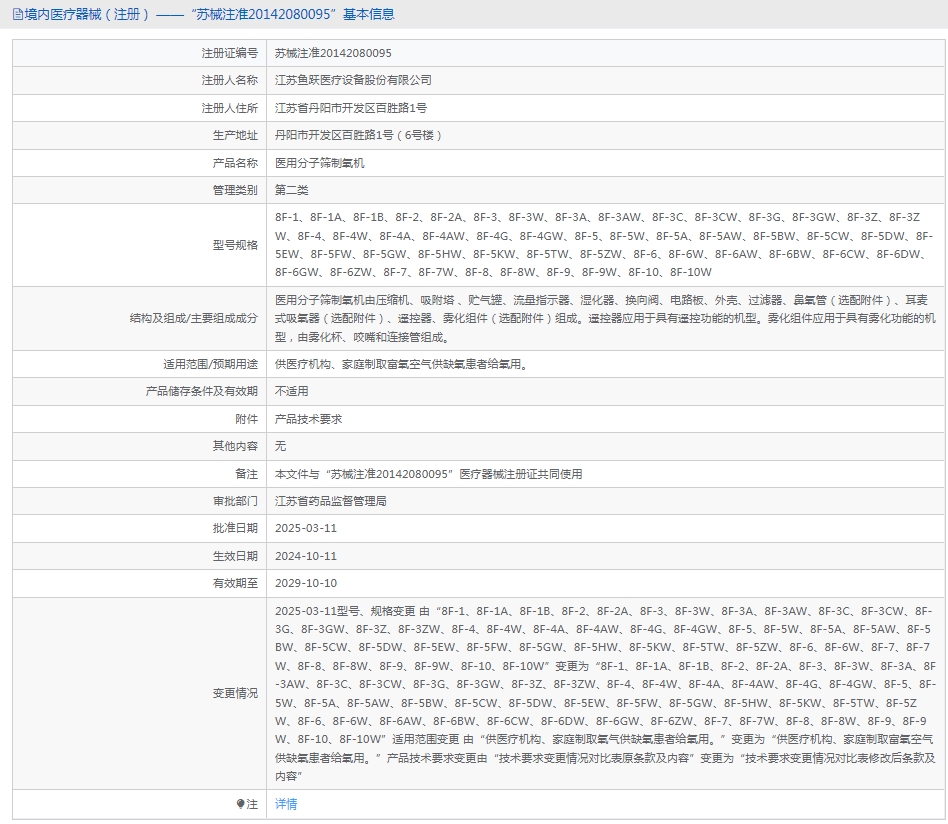Click the 备注 label
This screenshot has width=948, height=824.
tap(247, 475)
